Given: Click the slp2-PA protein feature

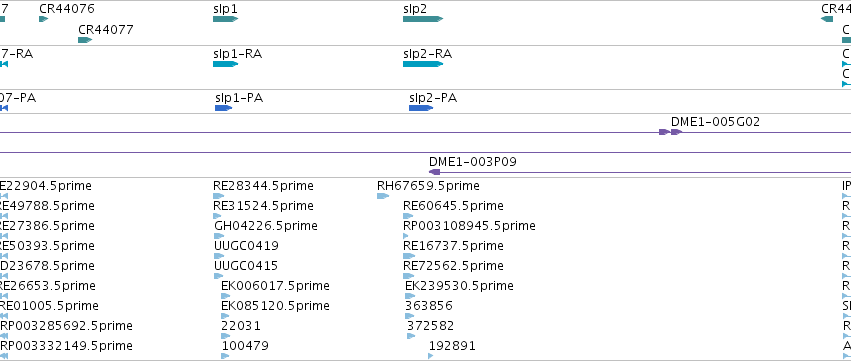Looking at the screenshot, I should tap(421, 108).
